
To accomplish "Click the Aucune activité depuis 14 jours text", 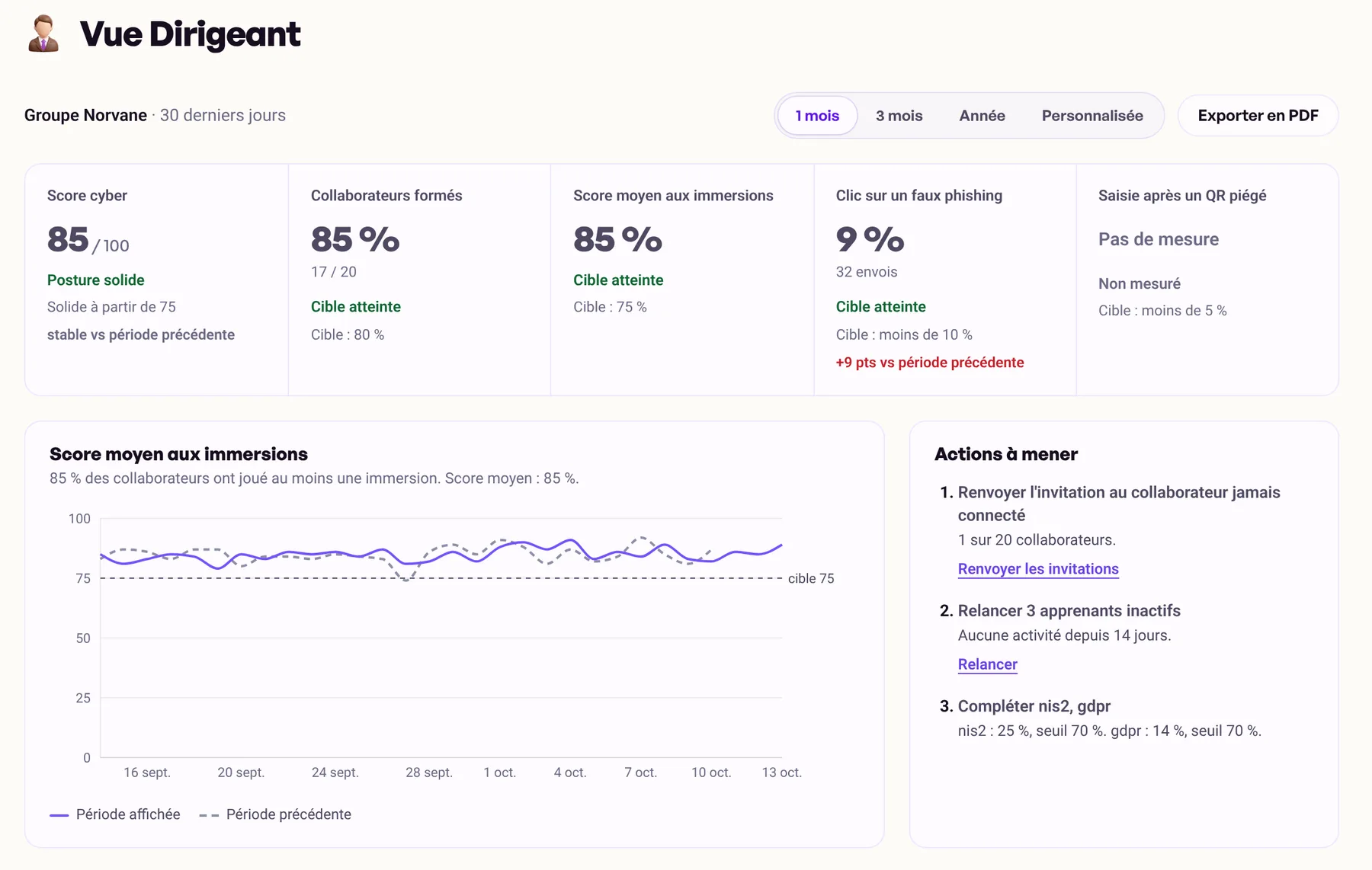I will [1064, 635].
